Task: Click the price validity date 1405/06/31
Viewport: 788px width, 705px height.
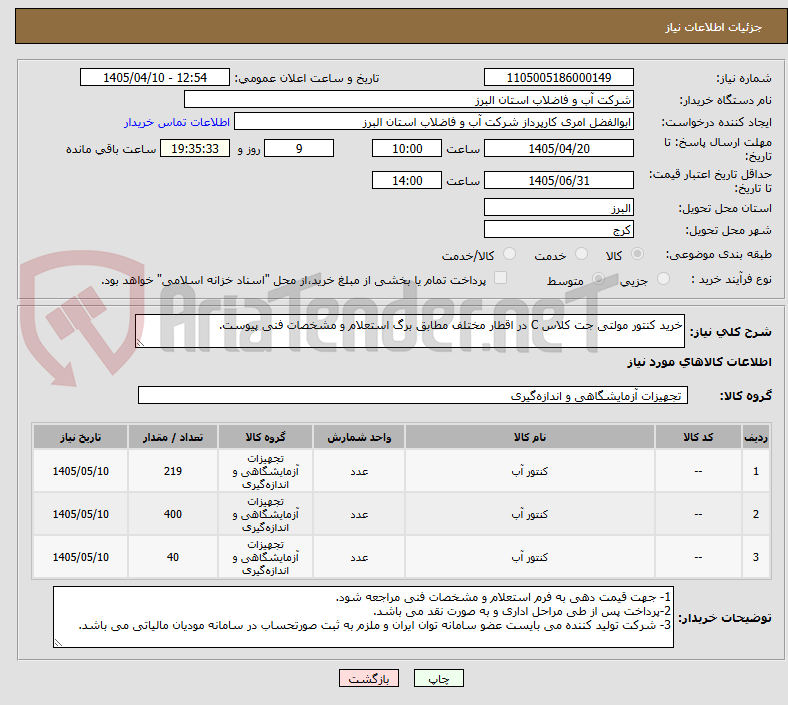Action: [558, 180]
